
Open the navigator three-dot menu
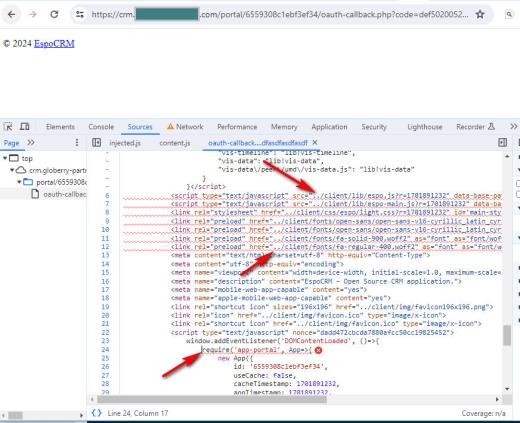pos(77,143)
